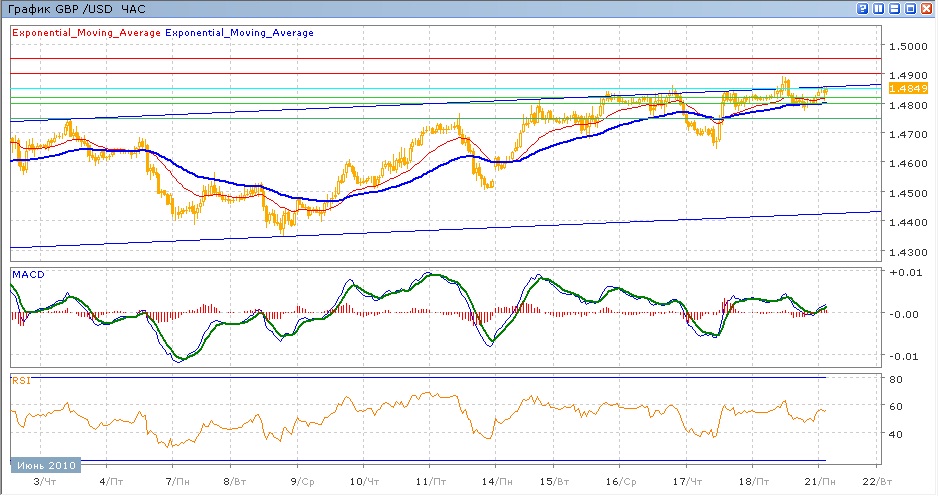Click the MACD indicator panel label
938x498 pixels.
27,273
